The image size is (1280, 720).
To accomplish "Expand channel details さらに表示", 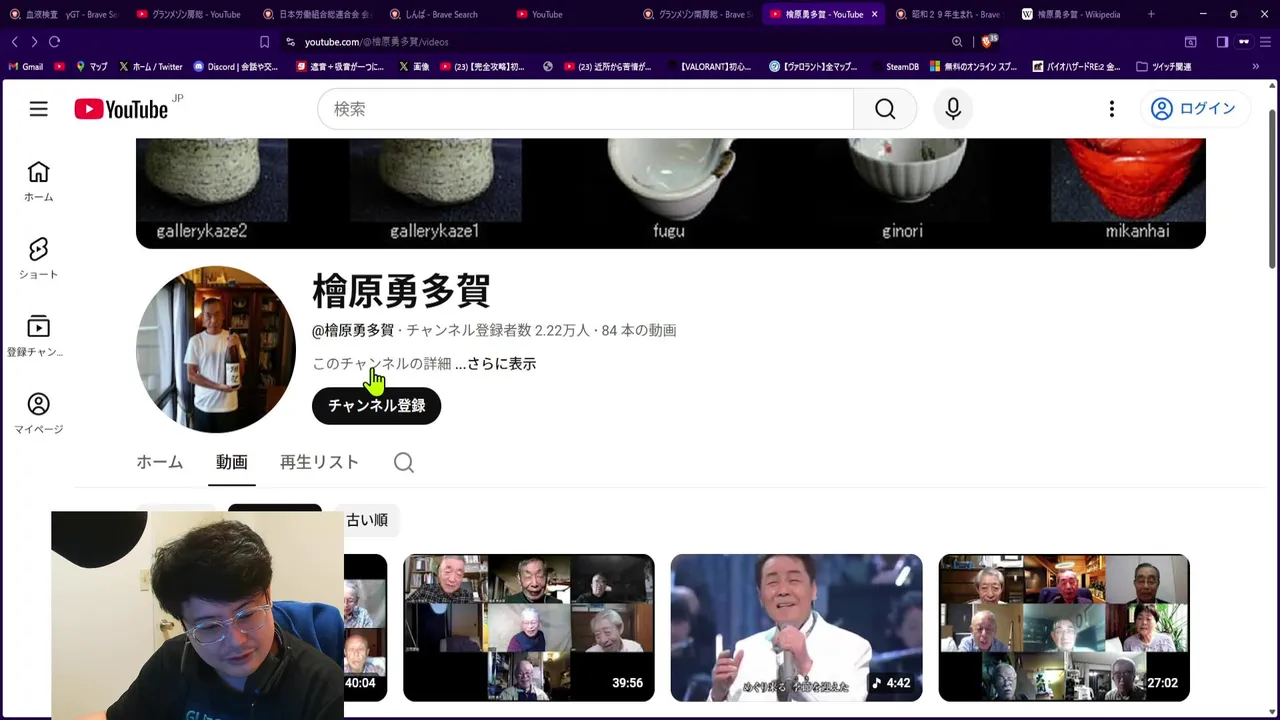I will [495, 364].
